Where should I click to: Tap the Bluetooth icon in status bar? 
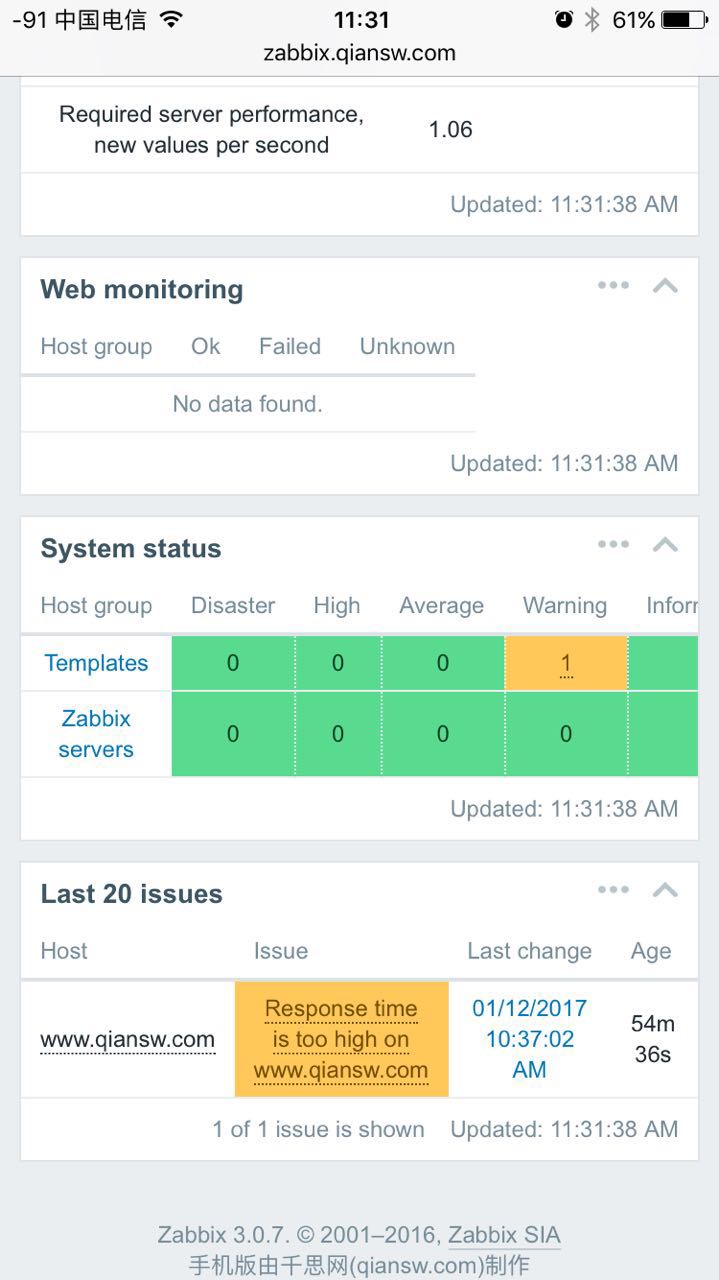click(592, 19)
